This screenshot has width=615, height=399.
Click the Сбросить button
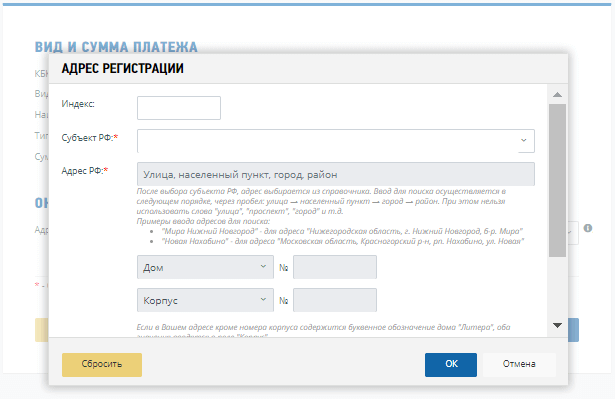pos(102,364)
